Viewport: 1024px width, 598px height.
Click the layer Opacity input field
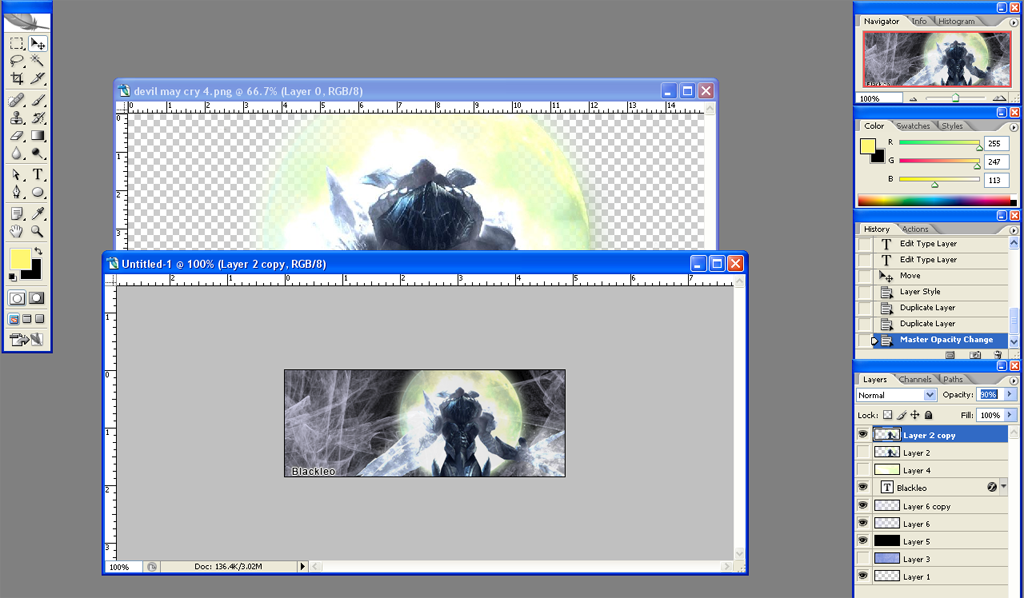click(989, 394)
